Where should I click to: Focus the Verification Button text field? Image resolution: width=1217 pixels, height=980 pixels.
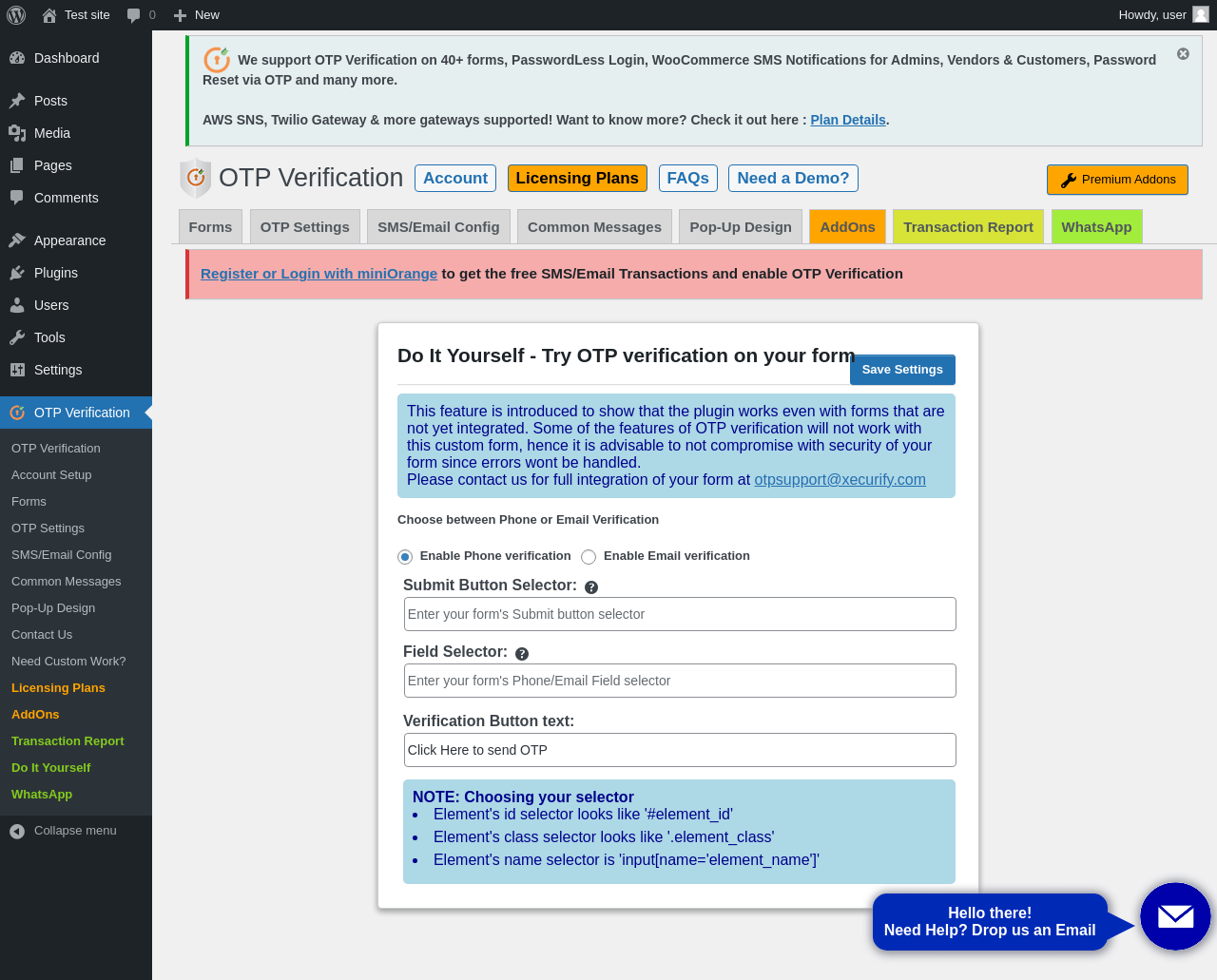pos(680,750)
